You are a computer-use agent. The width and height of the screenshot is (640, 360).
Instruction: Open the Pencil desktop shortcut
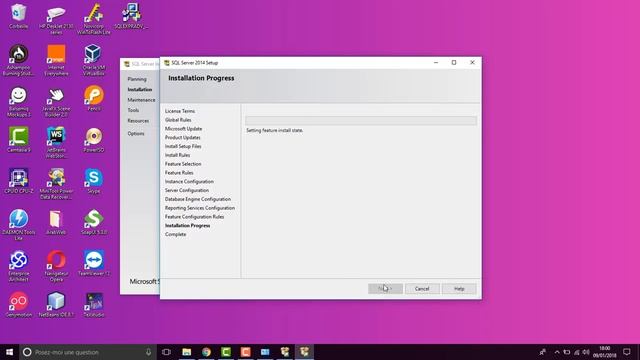(93, 98)
